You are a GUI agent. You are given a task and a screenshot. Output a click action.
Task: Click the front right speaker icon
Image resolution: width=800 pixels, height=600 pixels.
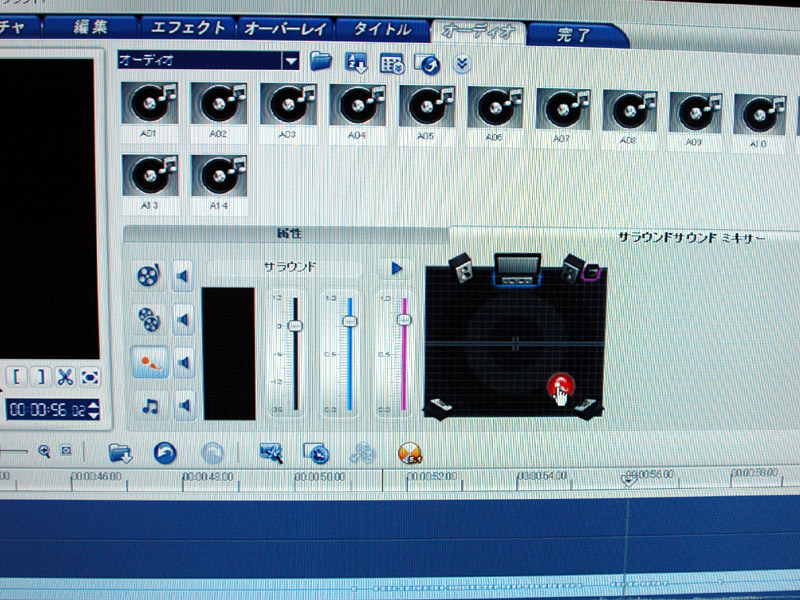(x=572, y=268)
